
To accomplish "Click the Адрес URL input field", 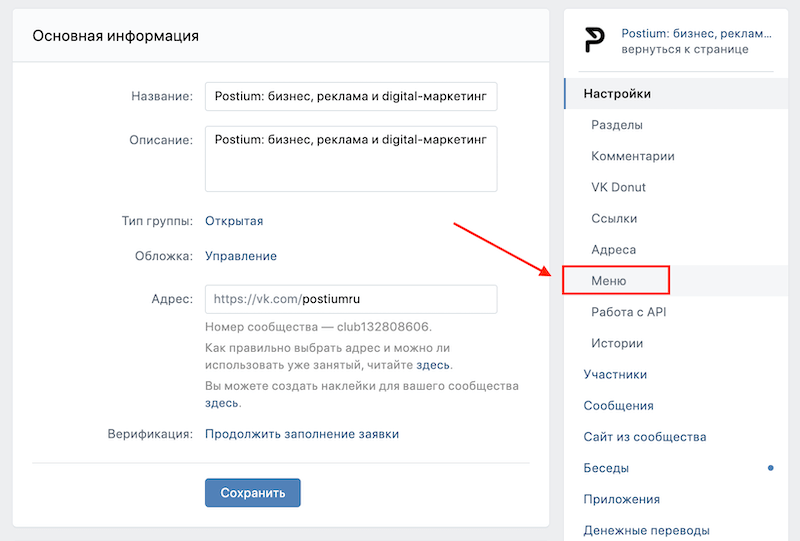I will (x=351, y=299).
